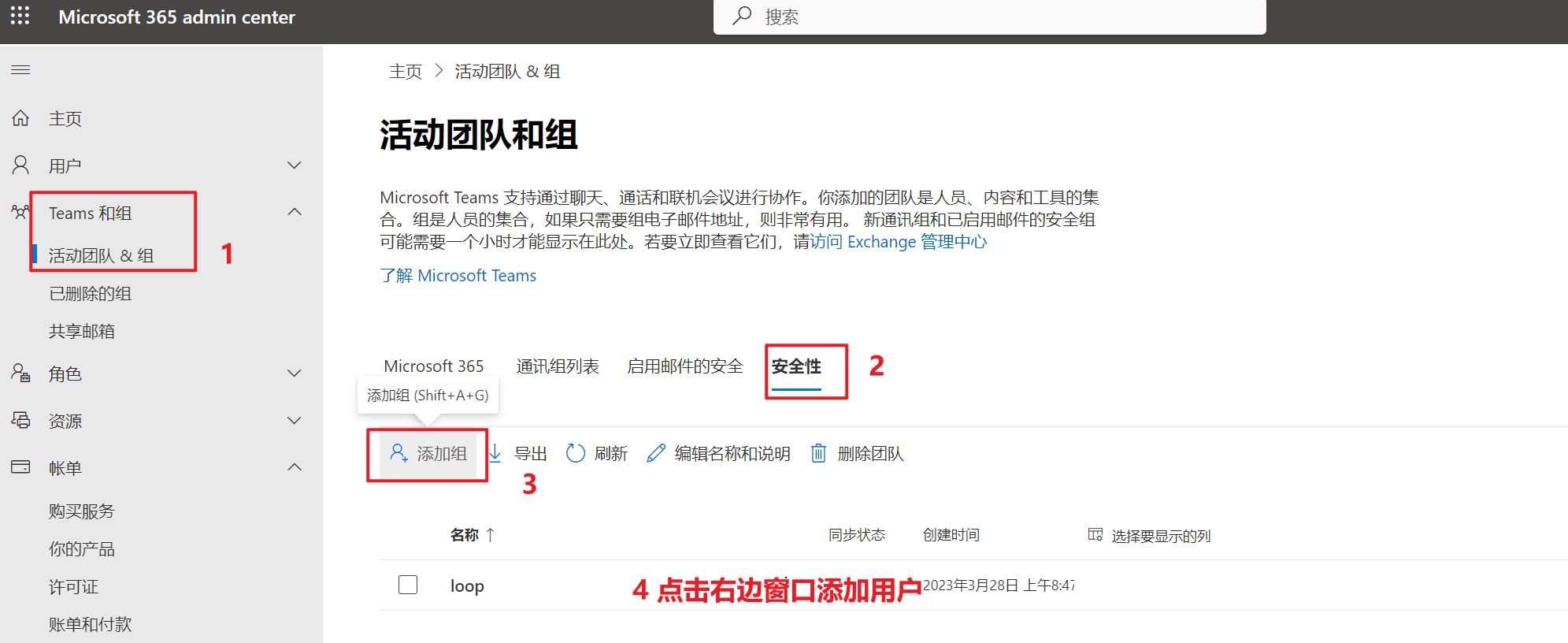Image resolution: width=1568 pixels, height=643 pixels.
Task: Click the sort arrow beside 名称
Action: (x=491, y=535)
